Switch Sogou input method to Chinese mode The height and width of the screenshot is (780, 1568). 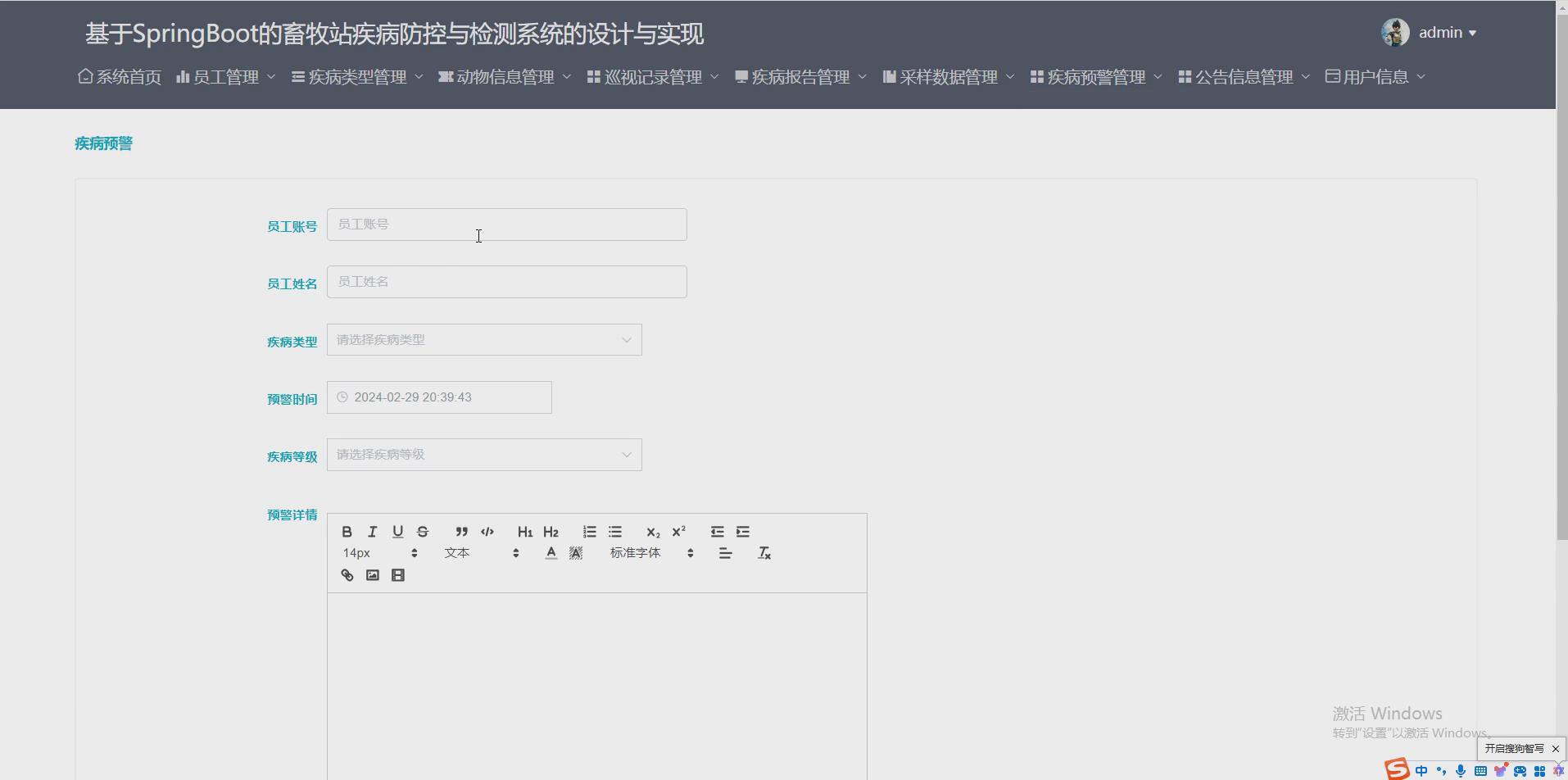[x=1421, y=770]
